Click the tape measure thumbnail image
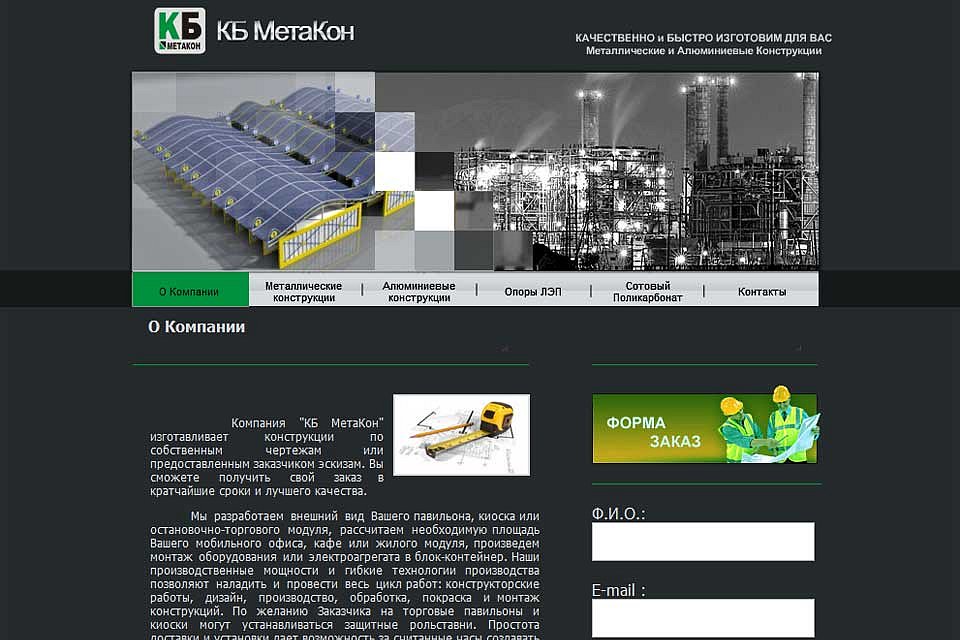The height and width of the screenshot is (640, 960). [x=462, y=435]
